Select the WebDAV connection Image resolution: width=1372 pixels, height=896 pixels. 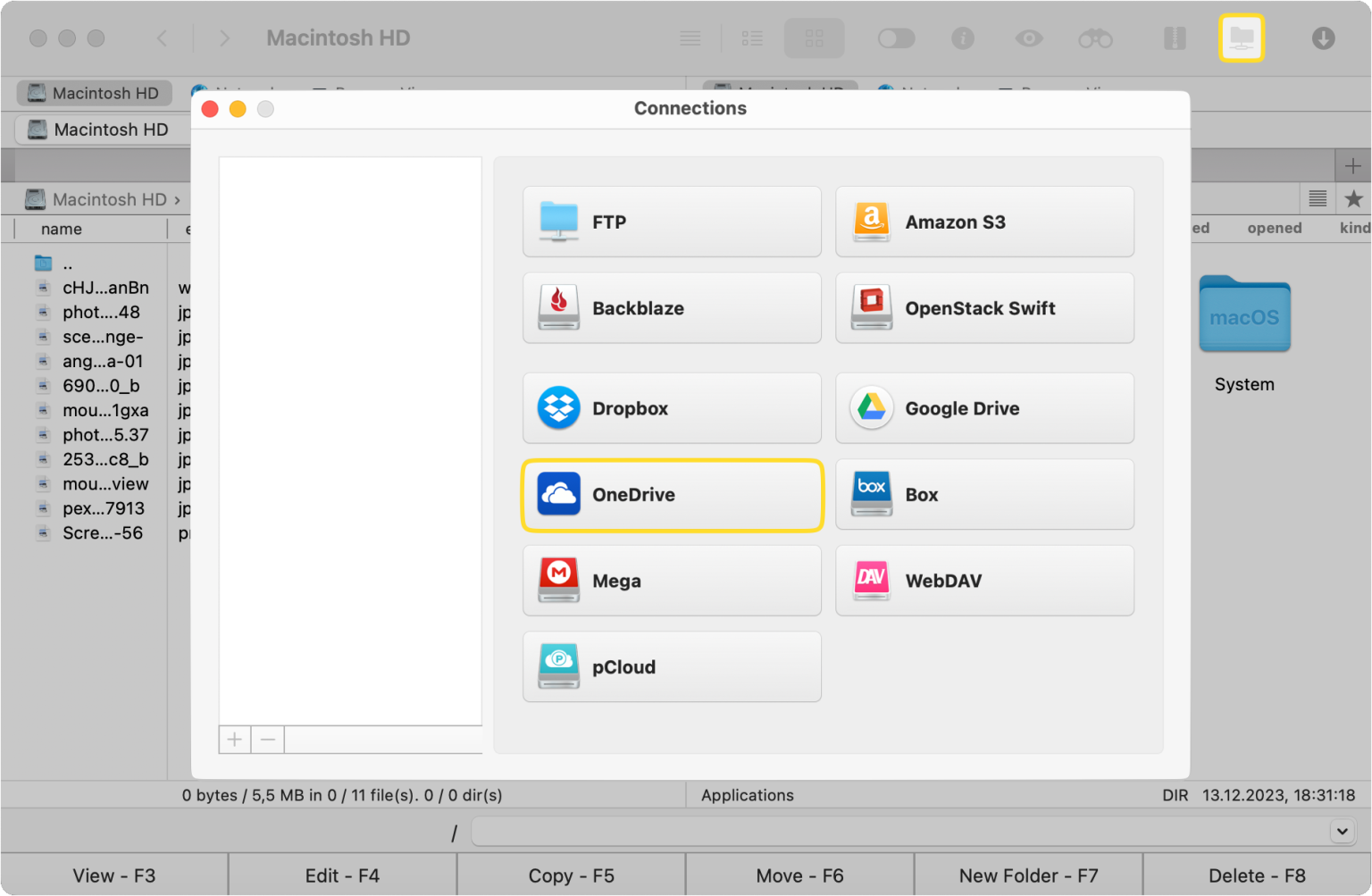984,581
